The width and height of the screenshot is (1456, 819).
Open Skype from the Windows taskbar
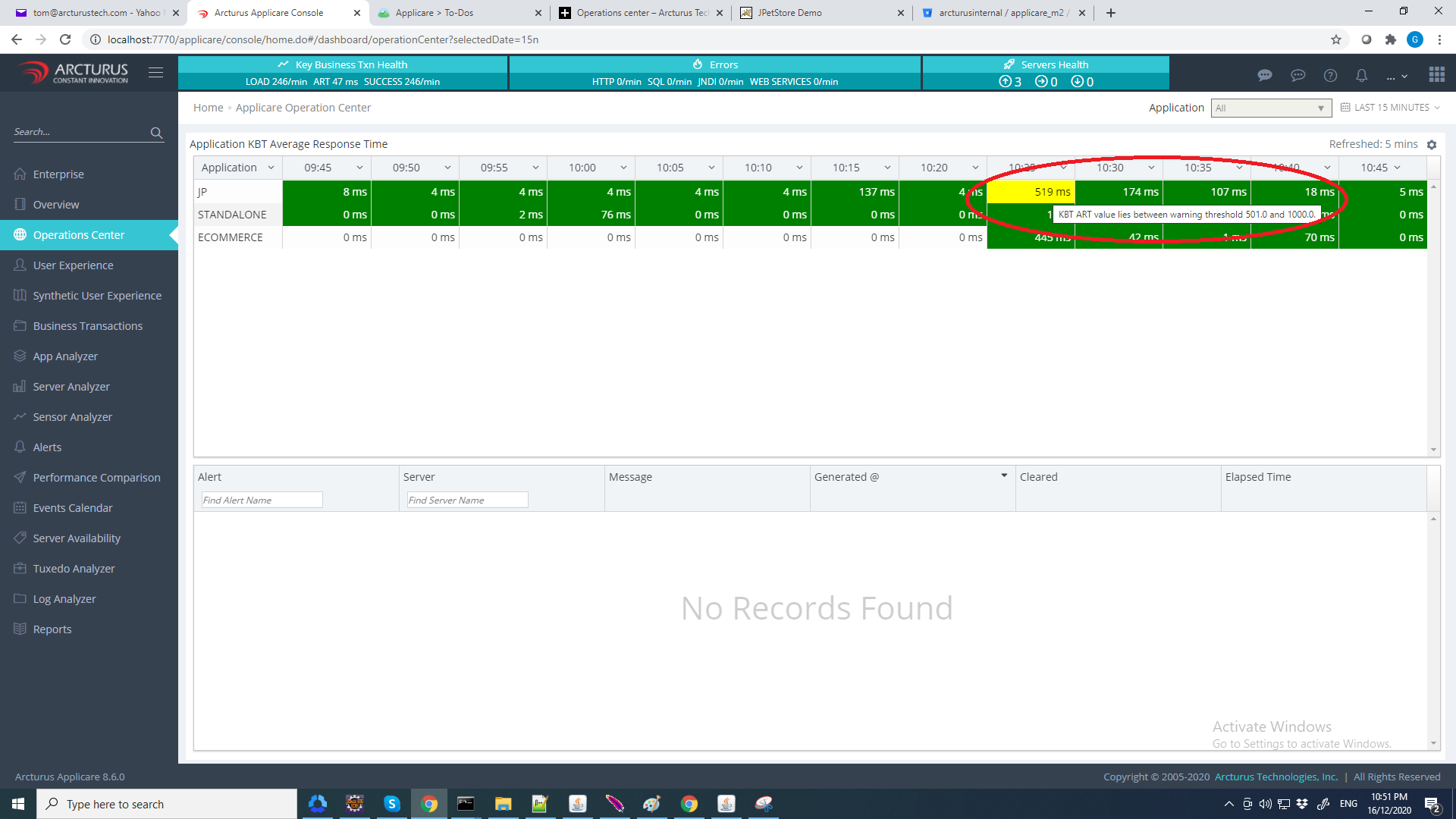pos(391,804)
